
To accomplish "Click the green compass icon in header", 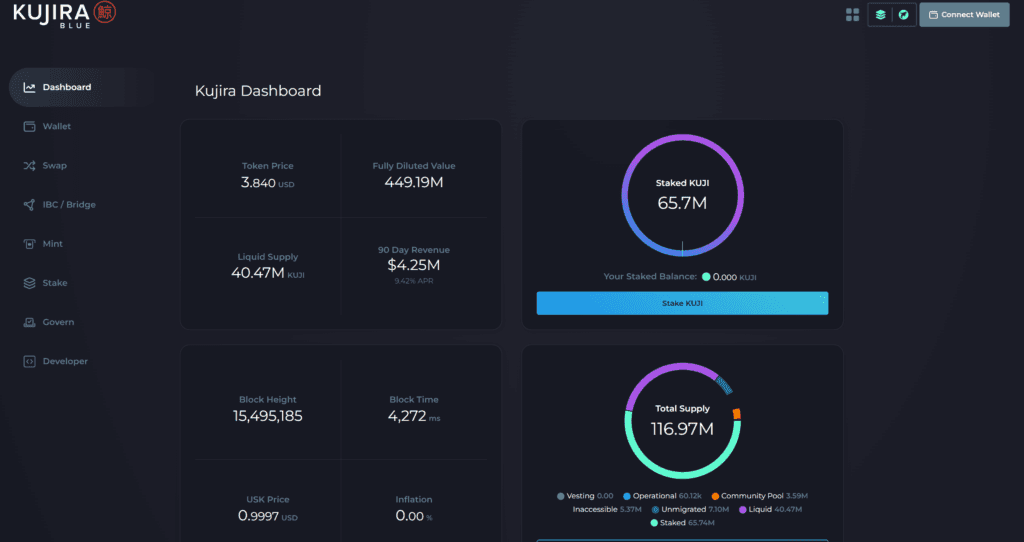I will [x=903, y=14].
